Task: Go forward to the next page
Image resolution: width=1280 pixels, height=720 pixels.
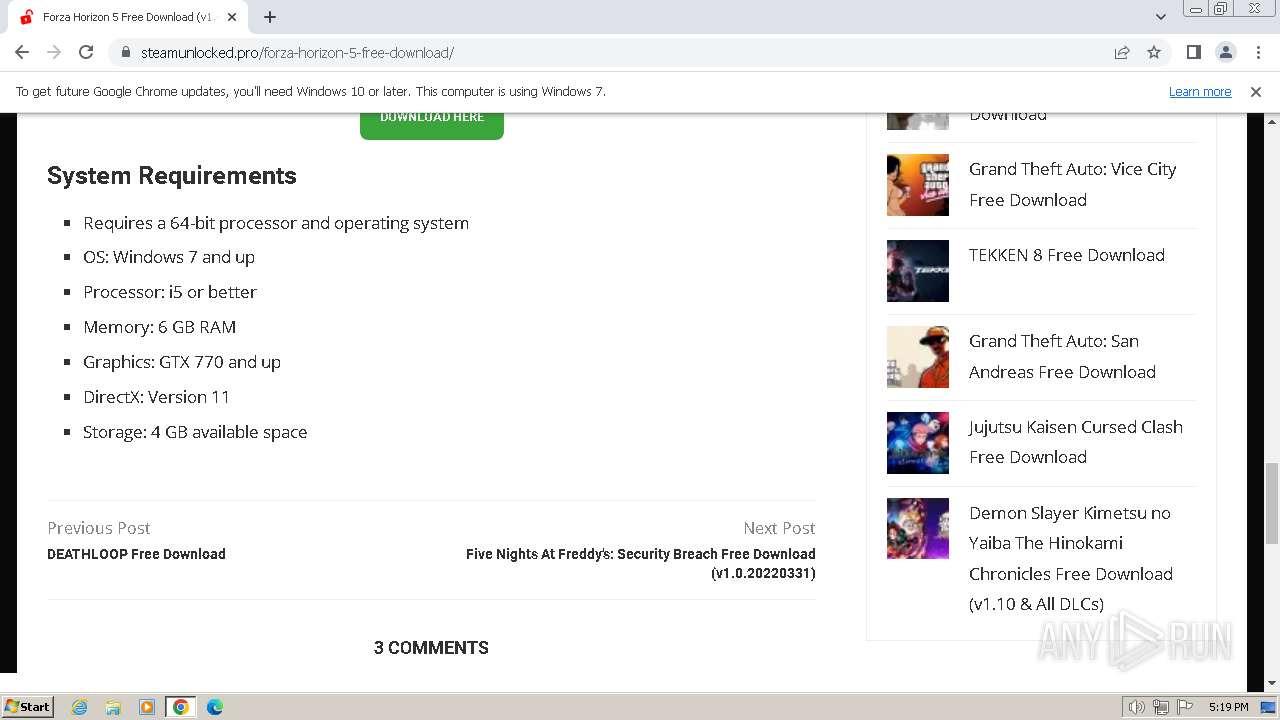Action: (x=54, y=52)
